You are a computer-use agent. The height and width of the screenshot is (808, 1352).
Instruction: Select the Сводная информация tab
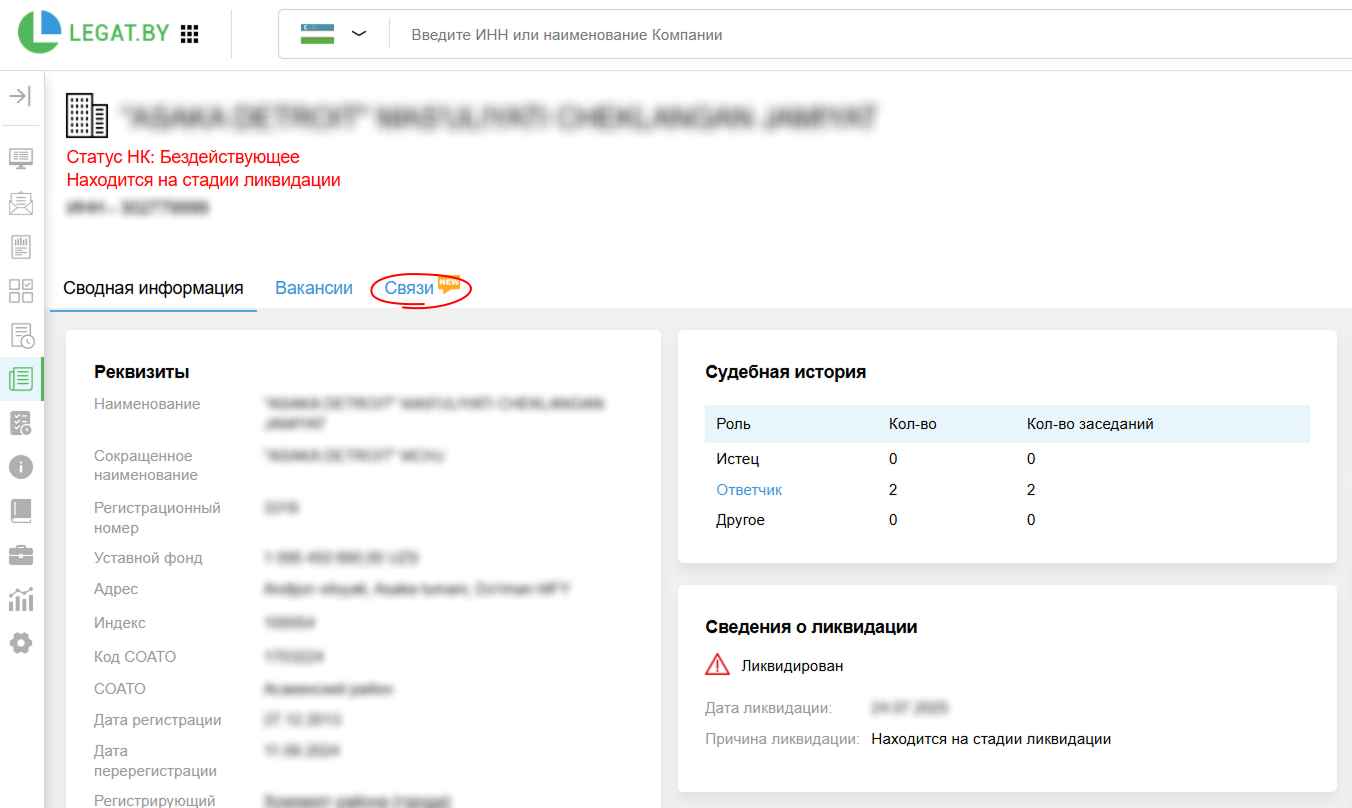click(x=152, y=287)
